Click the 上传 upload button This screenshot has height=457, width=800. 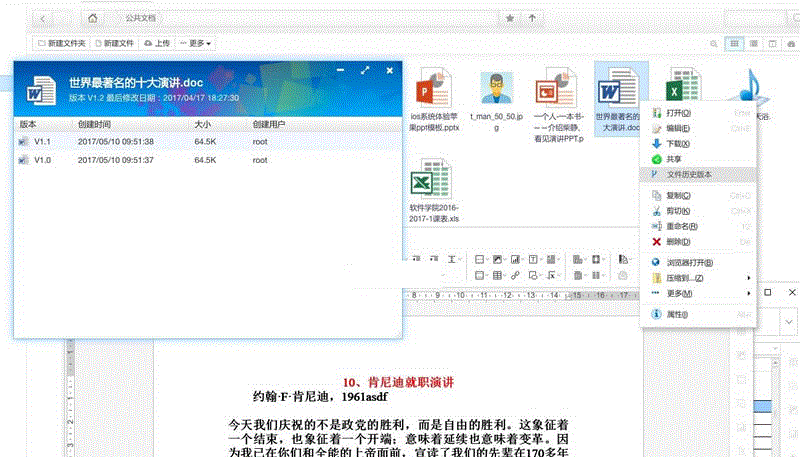point(157,43)
